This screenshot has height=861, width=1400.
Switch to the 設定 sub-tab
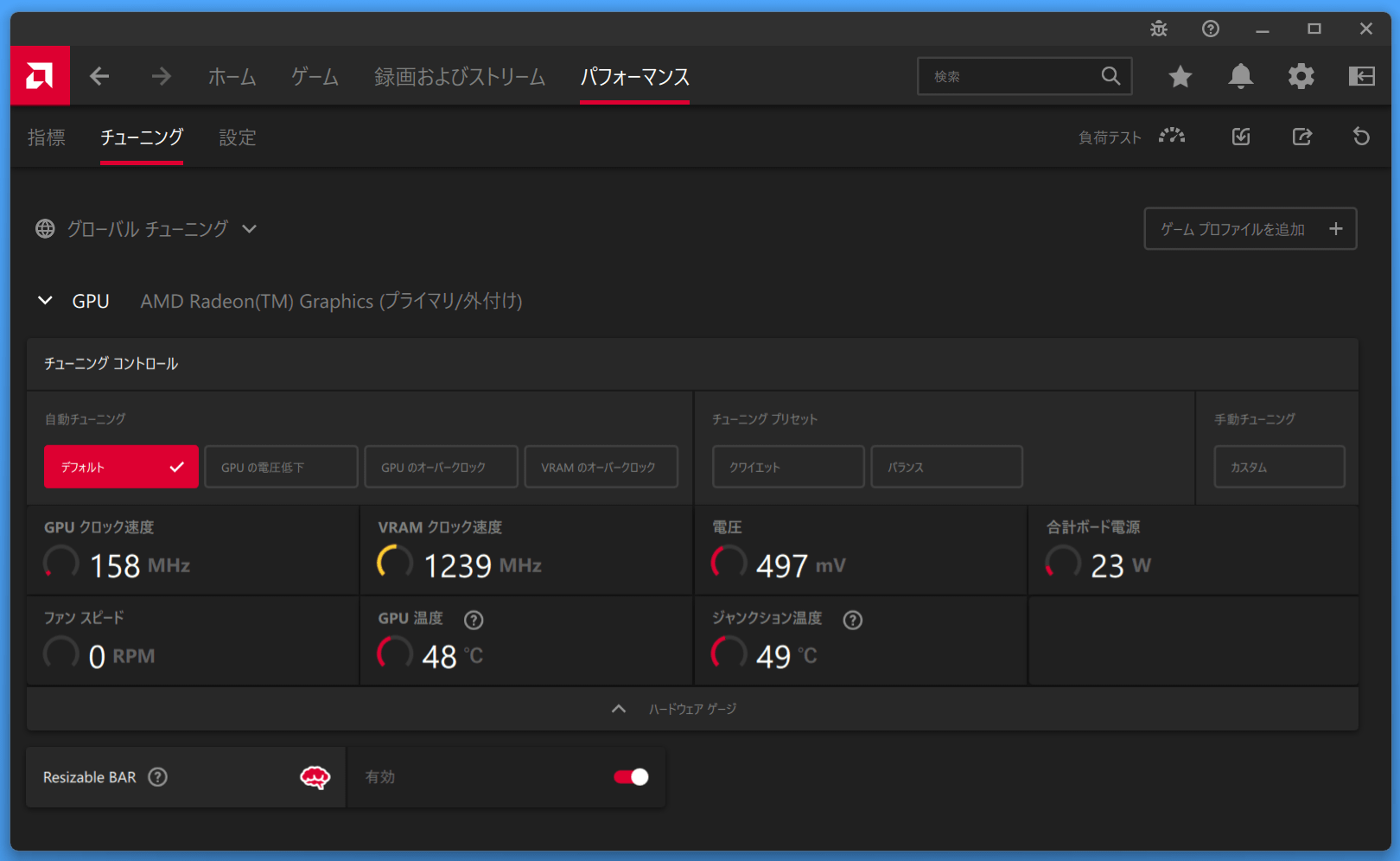click(238, 137)
